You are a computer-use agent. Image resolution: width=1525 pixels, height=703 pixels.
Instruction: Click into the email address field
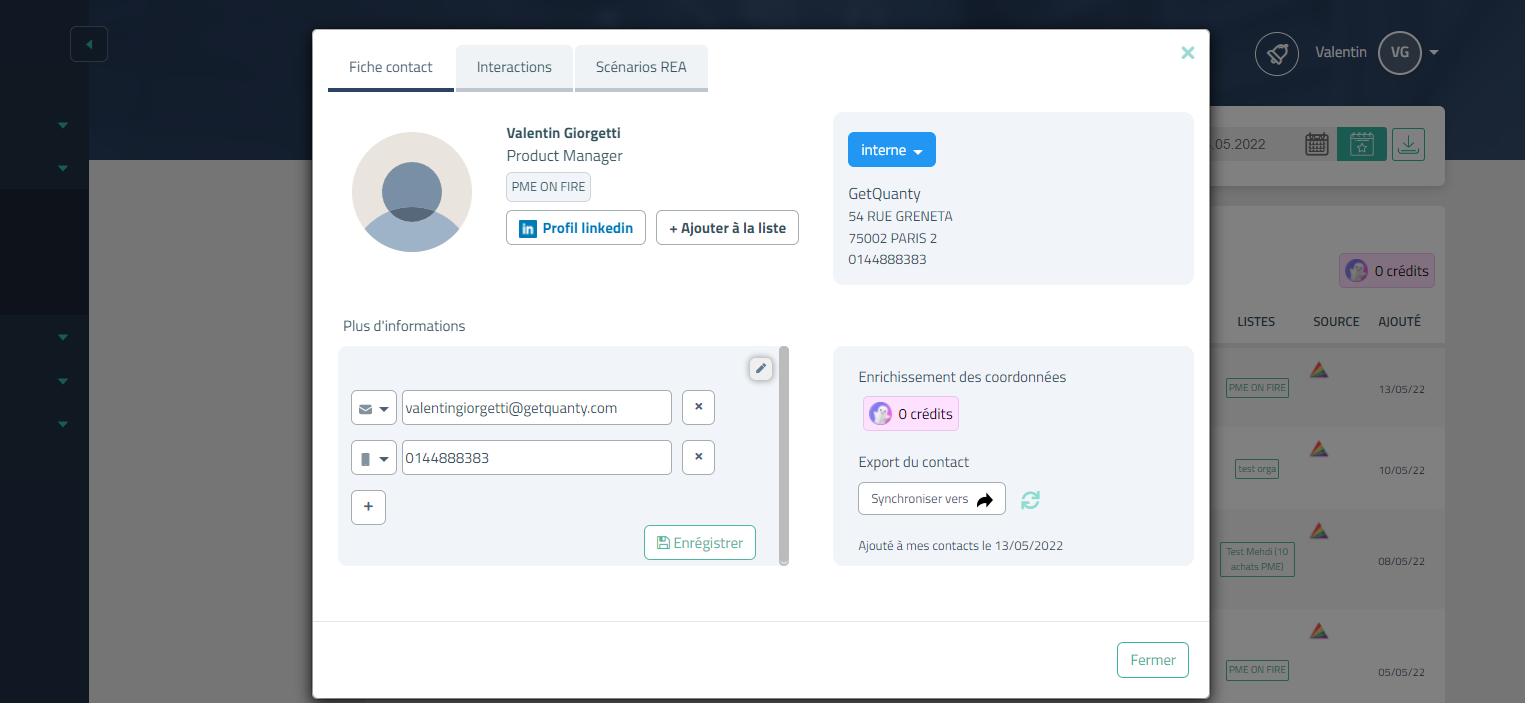tap(536, 408)
